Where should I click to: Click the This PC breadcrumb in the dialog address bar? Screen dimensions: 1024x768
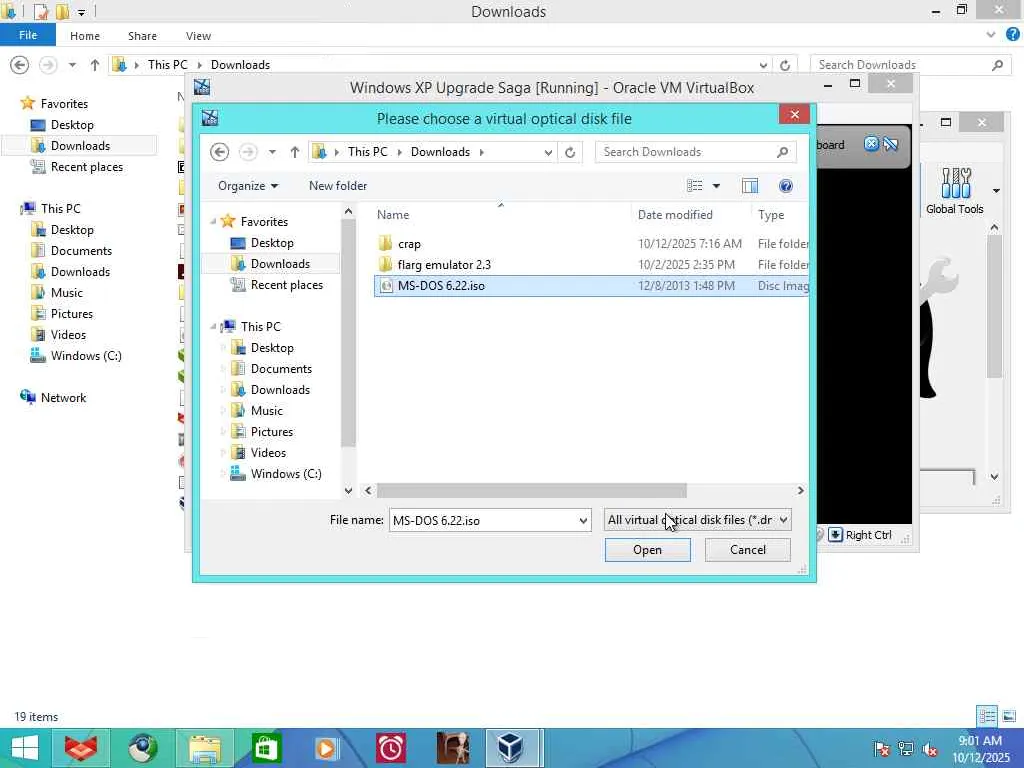[x=368, y=152]
